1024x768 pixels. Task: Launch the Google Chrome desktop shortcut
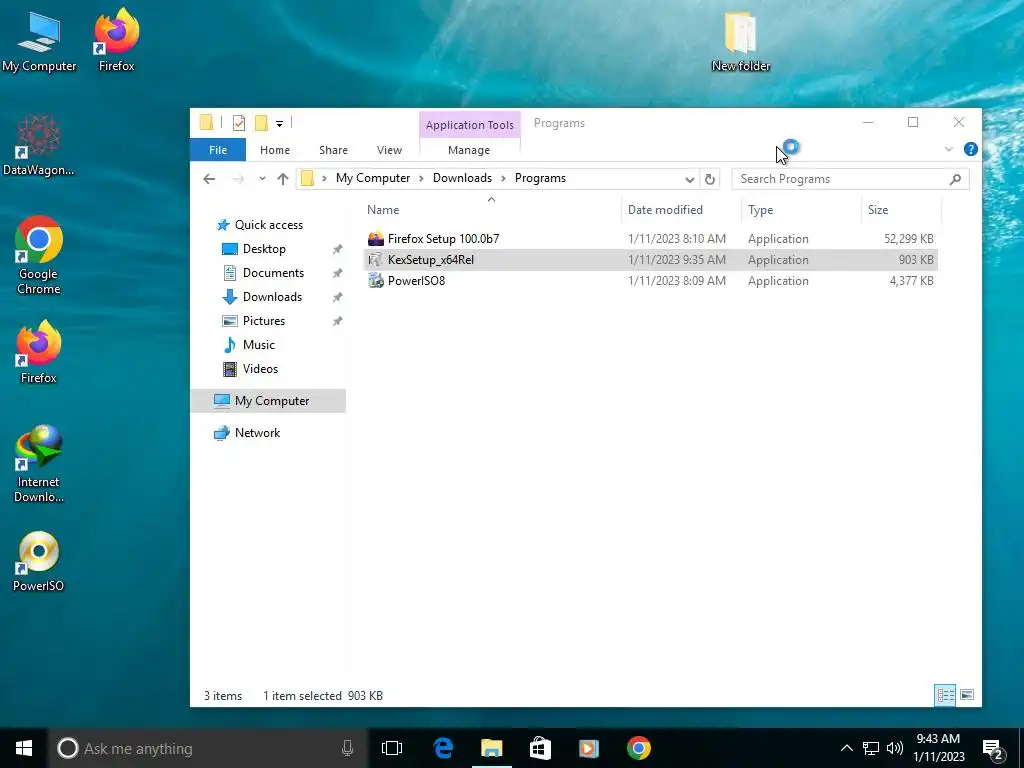(39, 255)
